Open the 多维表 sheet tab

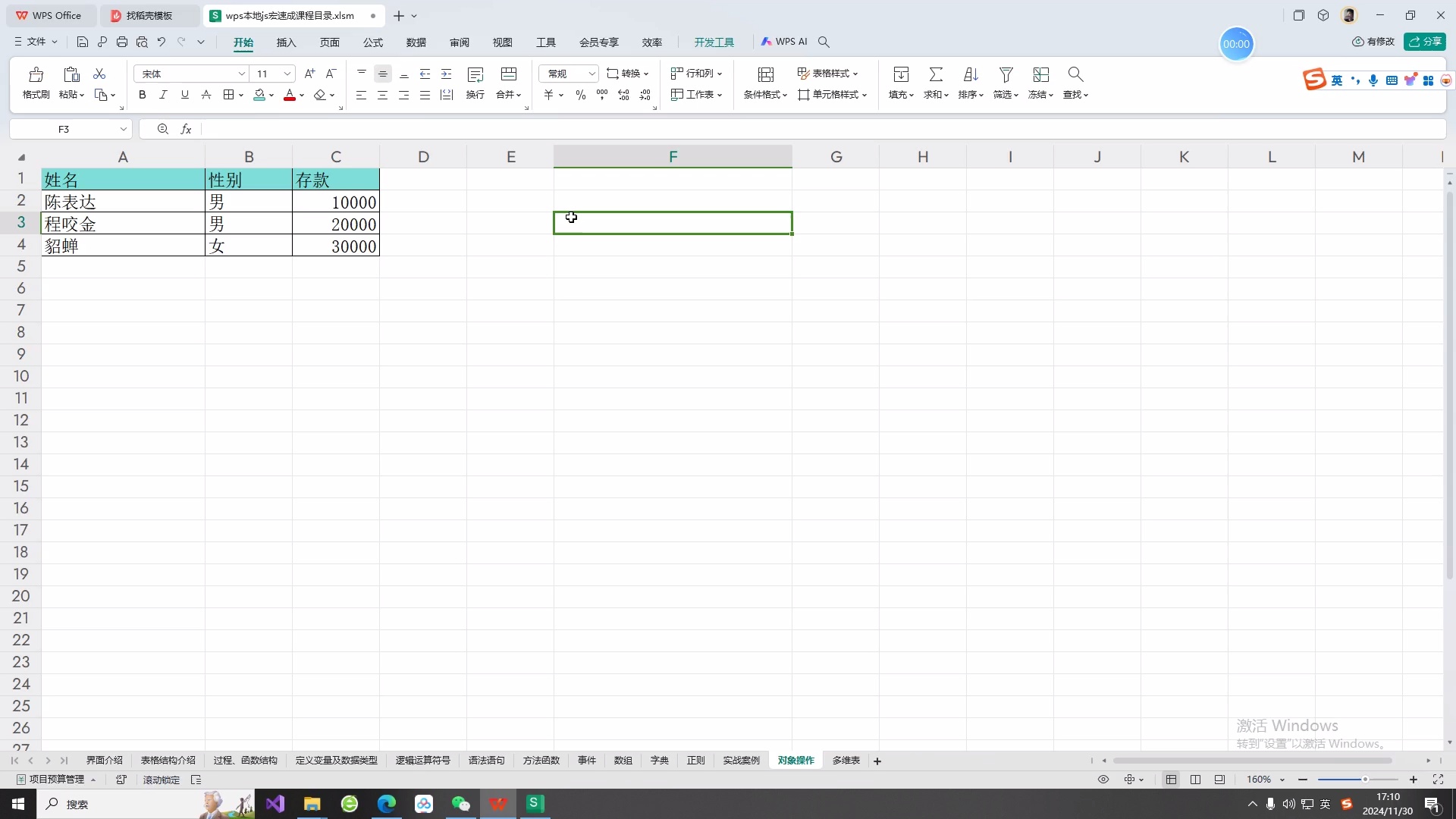[846, 761]
